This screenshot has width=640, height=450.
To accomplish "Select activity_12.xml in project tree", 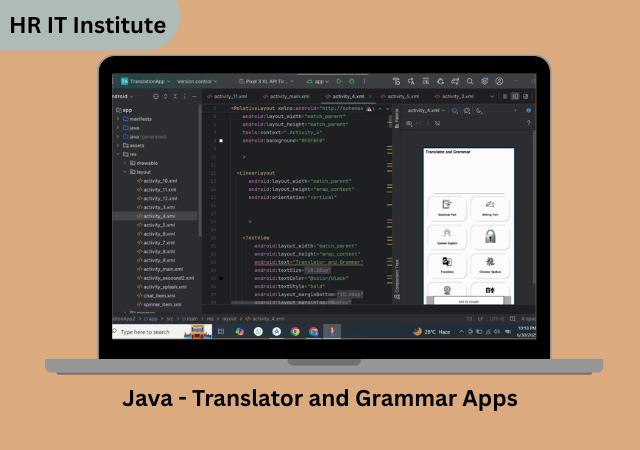I will (x=157, y=198).
